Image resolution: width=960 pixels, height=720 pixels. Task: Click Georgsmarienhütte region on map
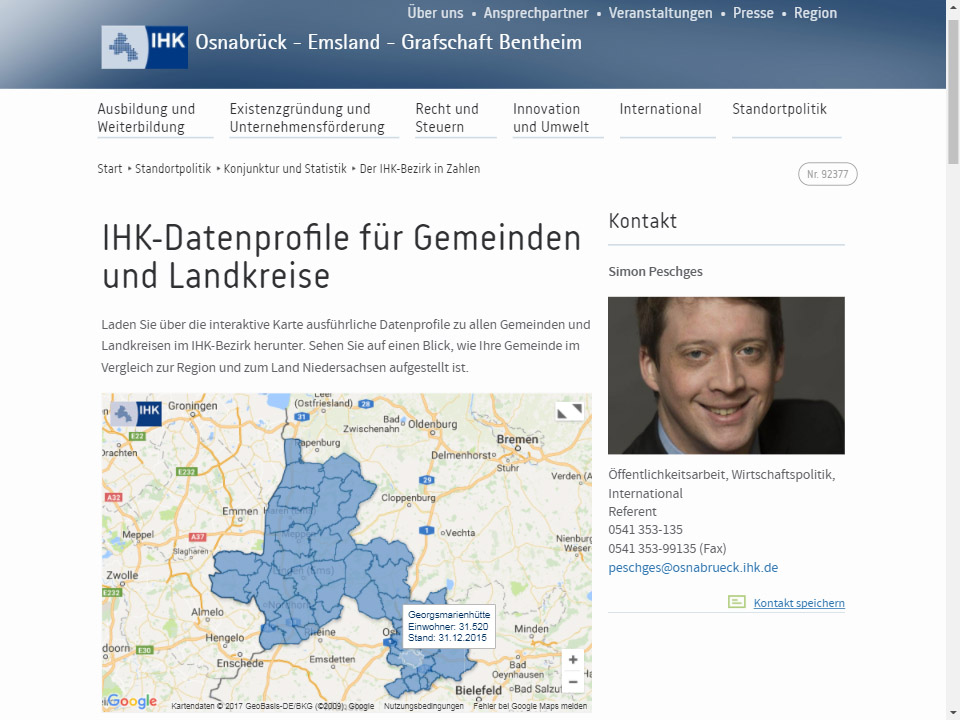tap(411, 659)
